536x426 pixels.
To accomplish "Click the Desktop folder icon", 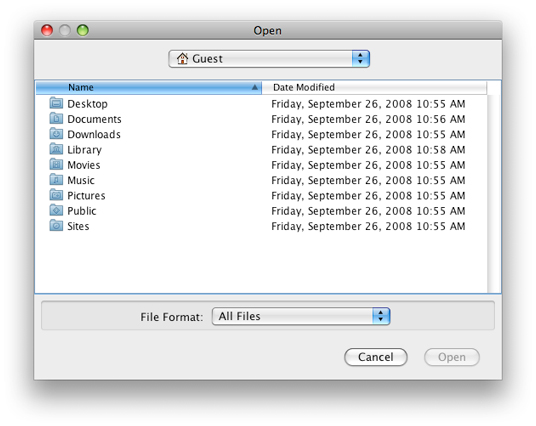I will (x=56, y=103).
